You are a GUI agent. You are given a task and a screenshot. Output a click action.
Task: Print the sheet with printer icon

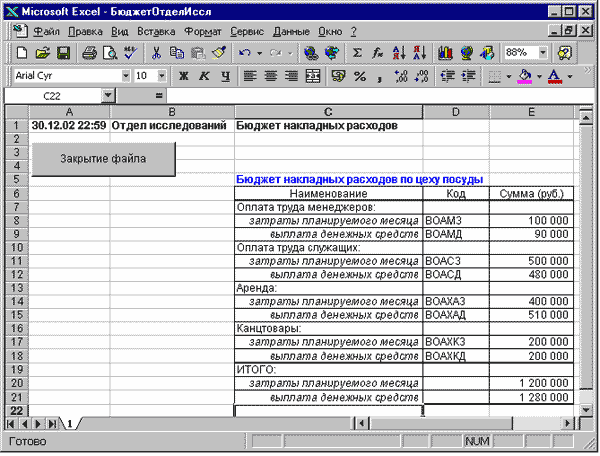point(90,53)
